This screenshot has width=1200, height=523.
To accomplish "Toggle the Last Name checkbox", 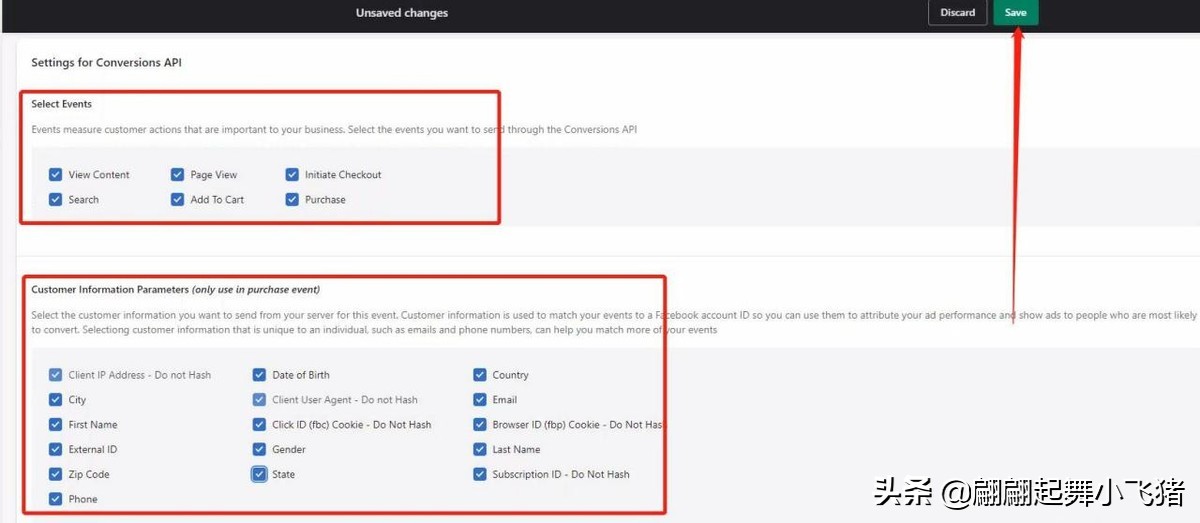I will click(x=480, y=450).
